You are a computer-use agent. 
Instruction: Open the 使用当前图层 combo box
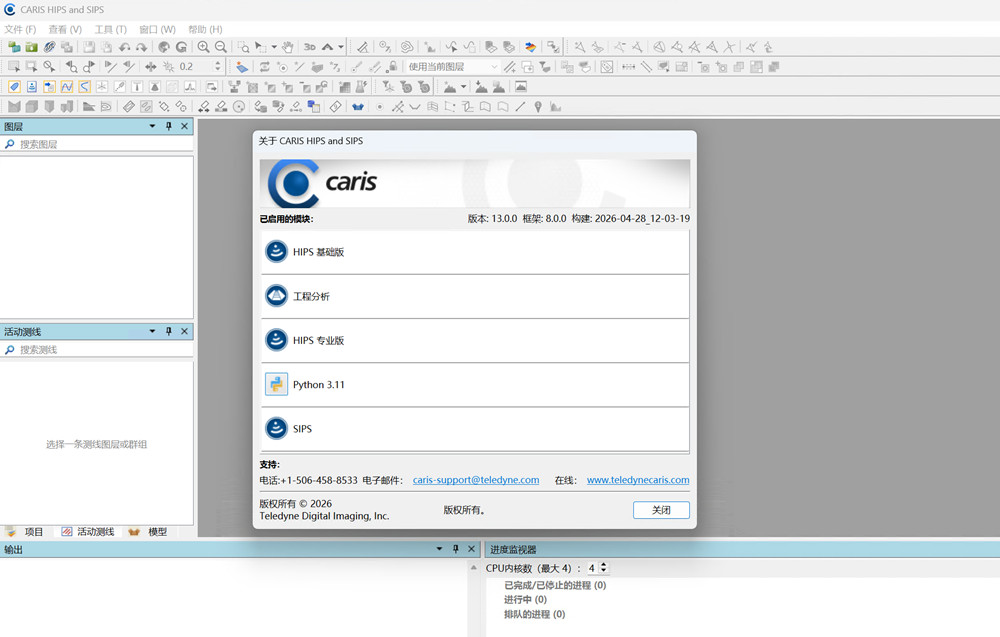coord(453,66)
